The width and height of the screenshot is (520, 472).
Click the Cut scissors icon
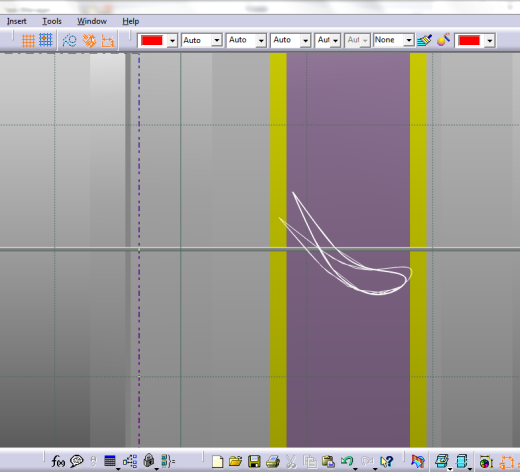click(x=291, y=462)
